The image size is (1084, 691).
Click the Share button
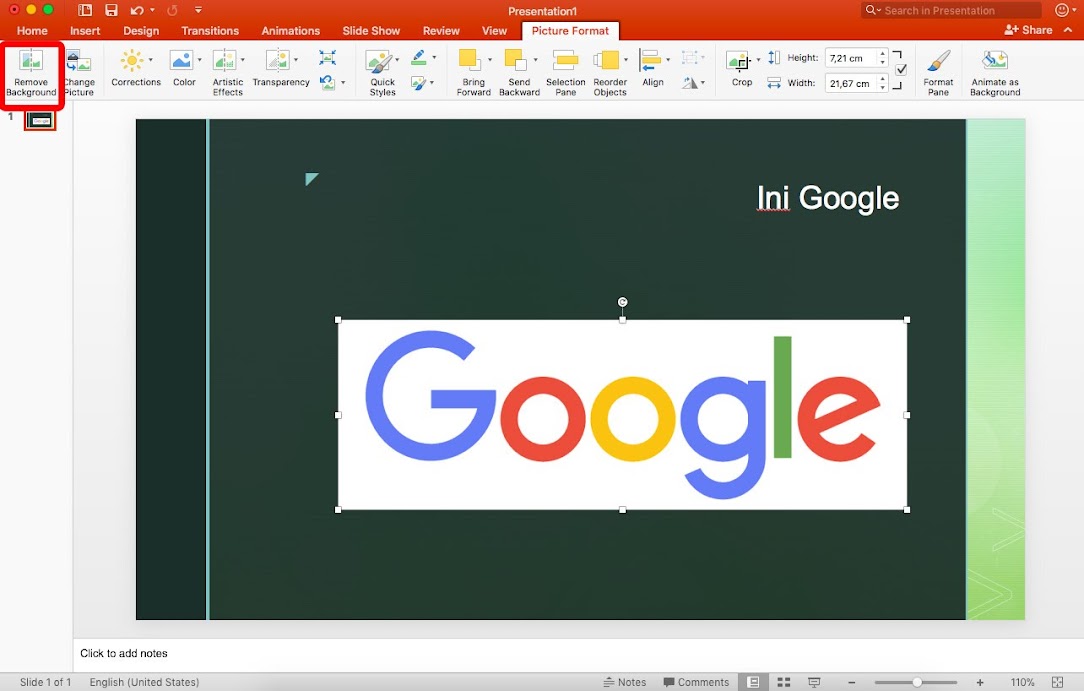click(1028, 30)
